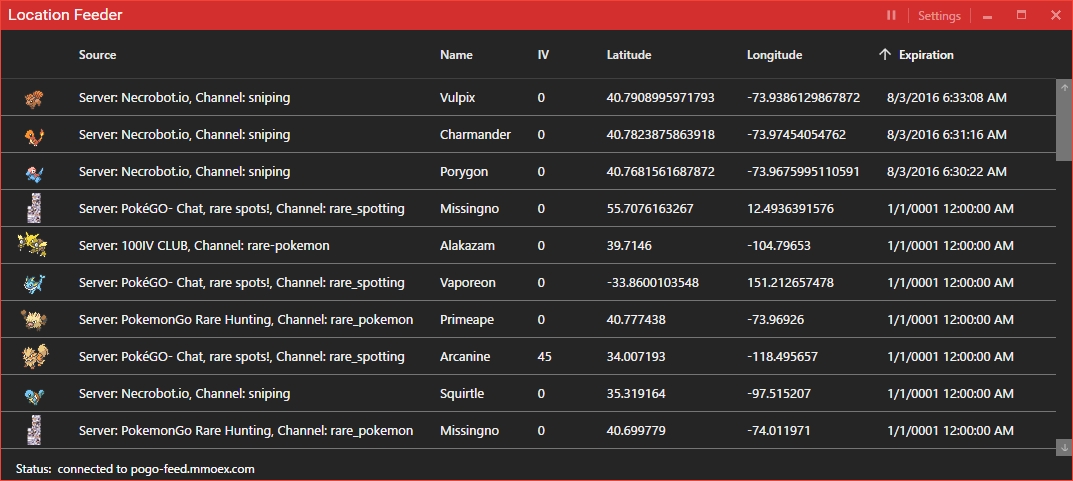
Task: Click the Missingno icon at latitude 55.7076163267
Action: tap(33, 209)
